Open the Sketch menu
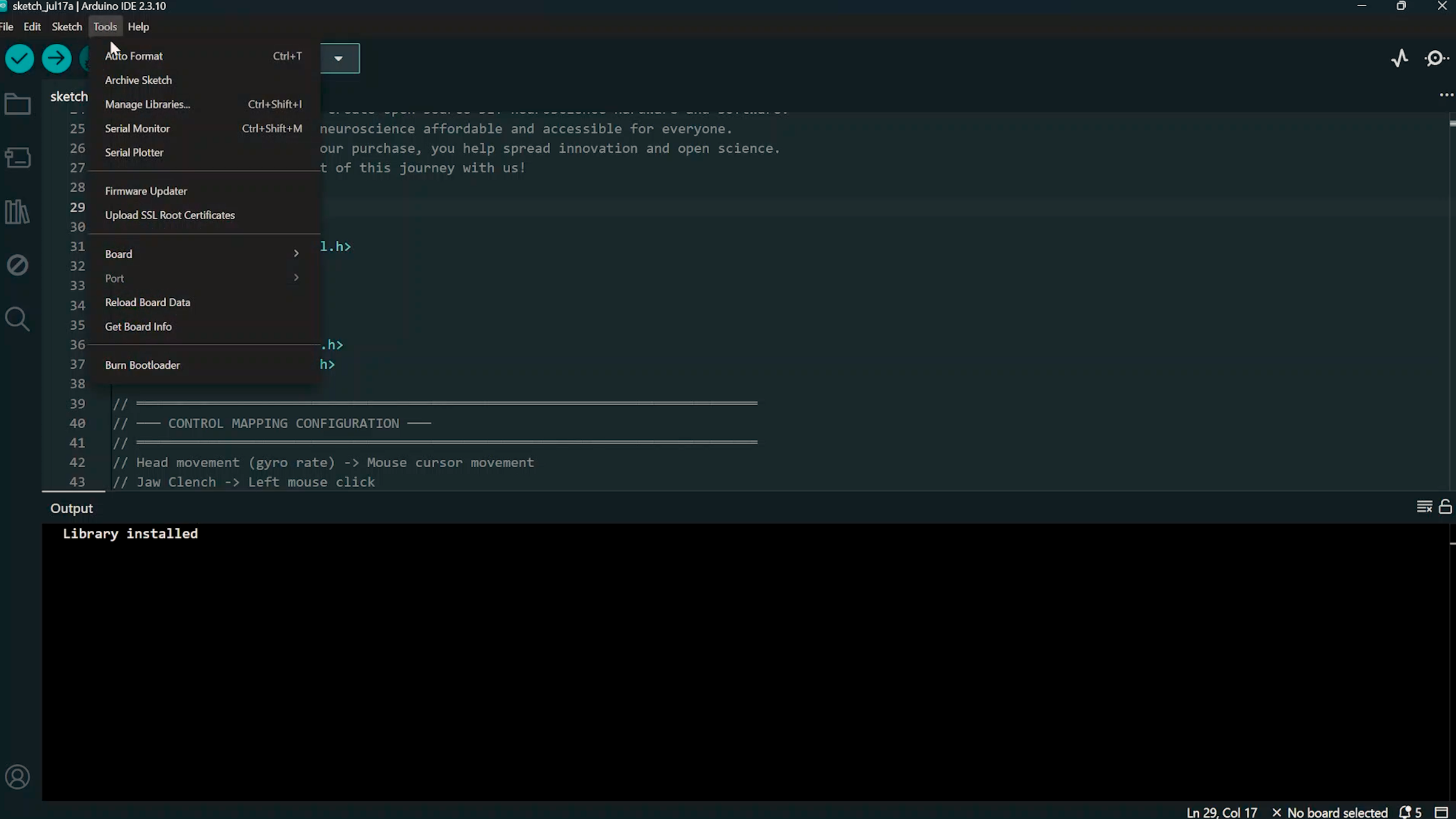This screenshot has height=819, width=1456. [x=67, y=27]
